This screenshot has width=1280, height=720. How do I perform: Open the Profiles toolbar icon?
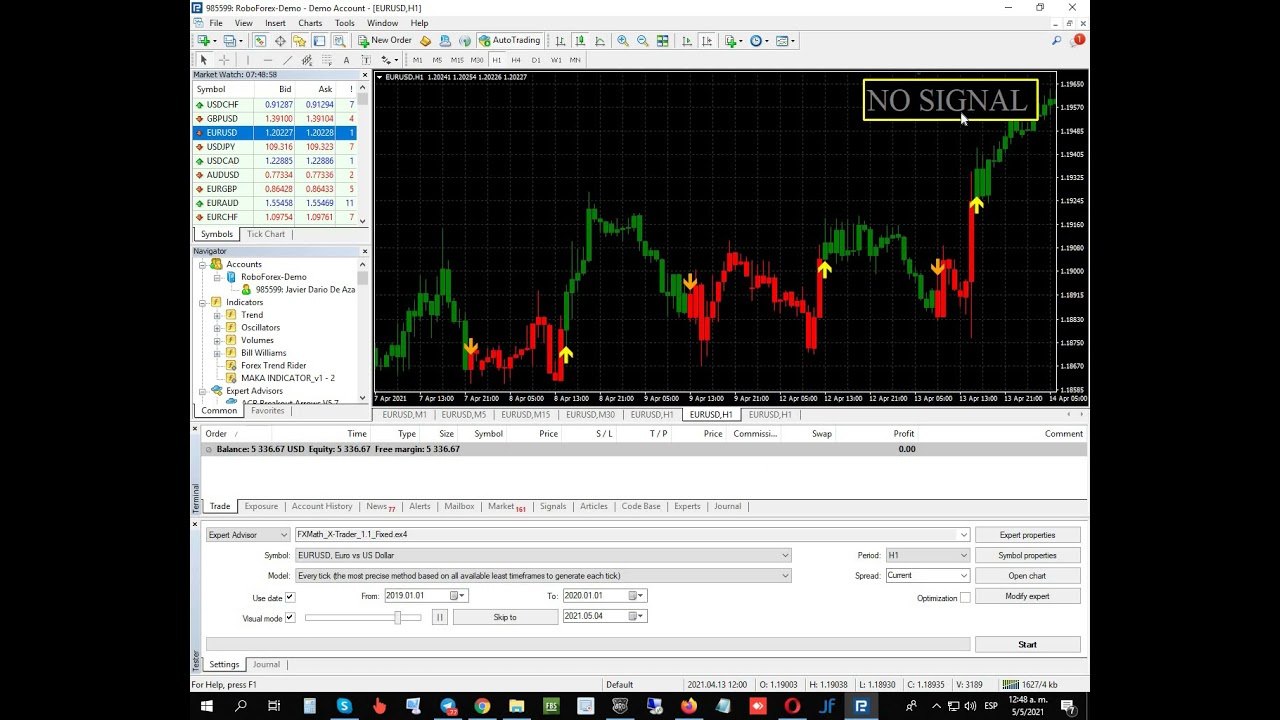pos(230,41)
